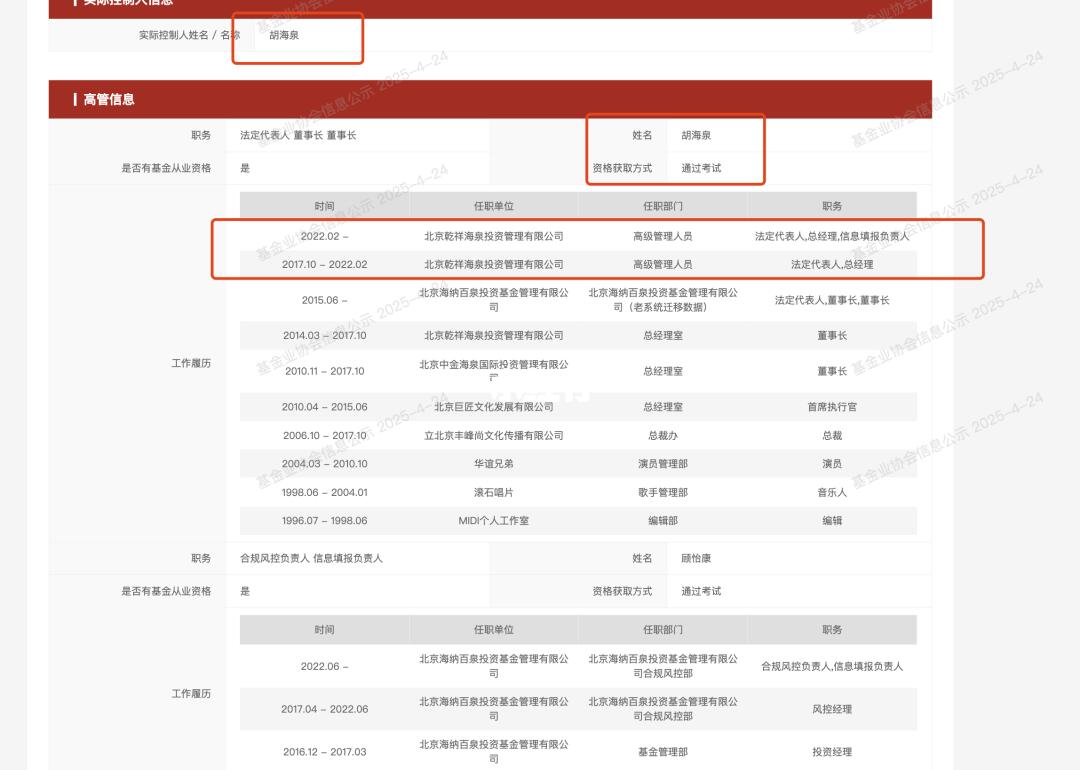Screen dimensions: 1080x770
Task: Click the department "总裁办"
Action: click(x=663, y=436)
